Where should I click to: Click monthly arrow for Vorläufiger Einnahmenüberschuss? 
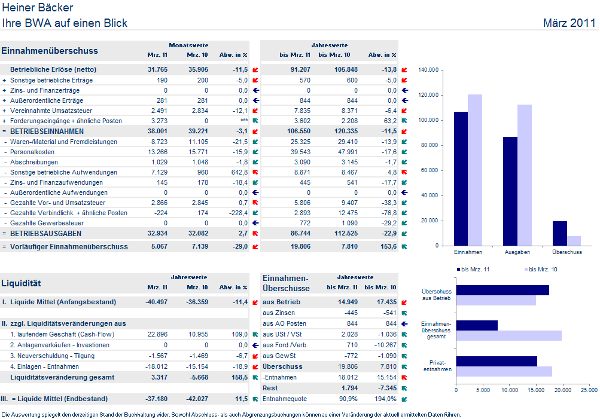(256, 247)
